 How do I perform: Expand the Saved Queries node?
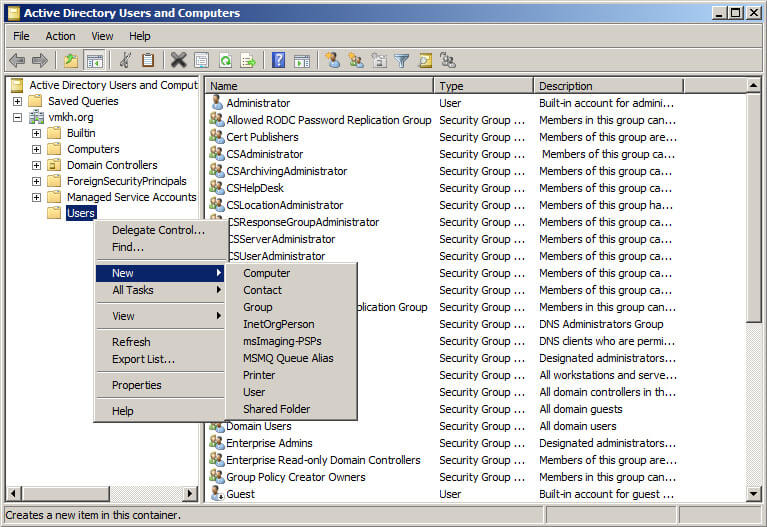pos(18,101)
